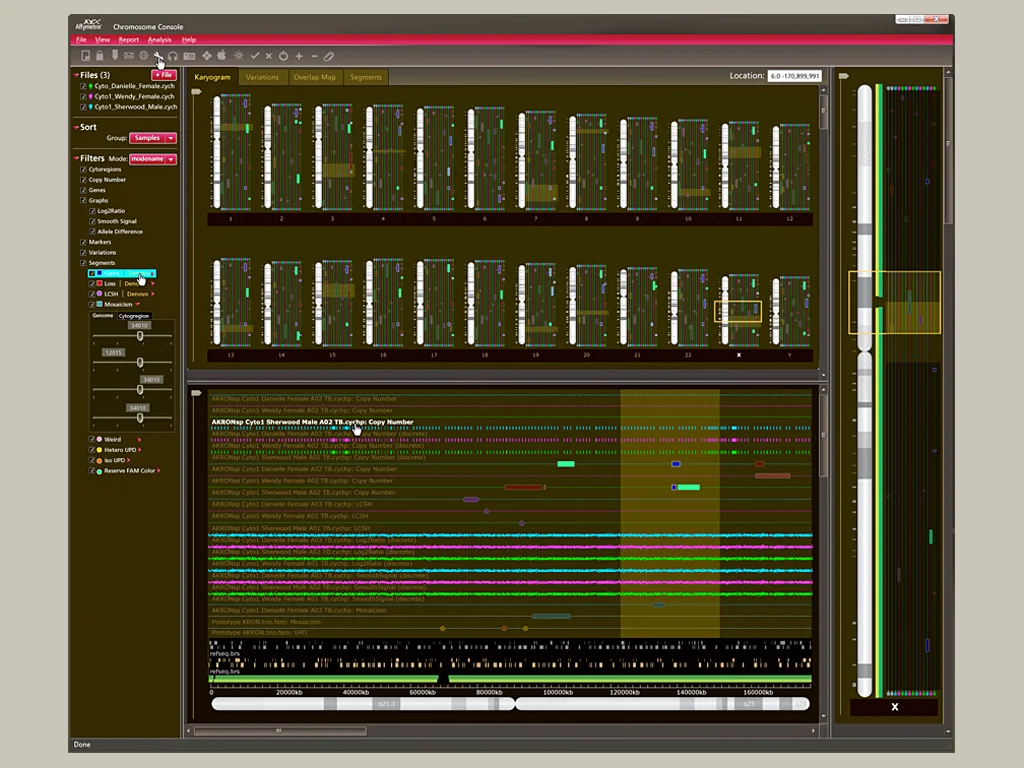Select the Karyogram tab
1024x768 pixels.
(212, 77)
